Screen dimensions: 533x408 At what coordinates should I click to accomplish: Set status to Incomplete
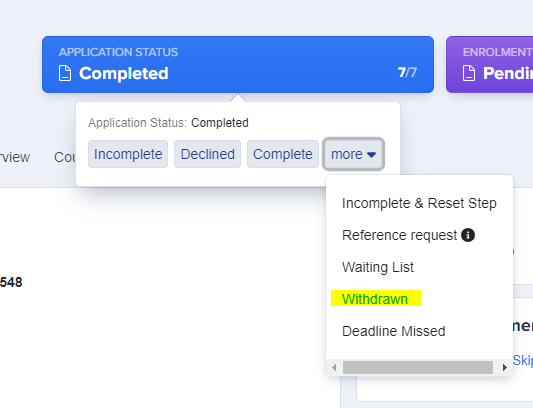(128, 154)
